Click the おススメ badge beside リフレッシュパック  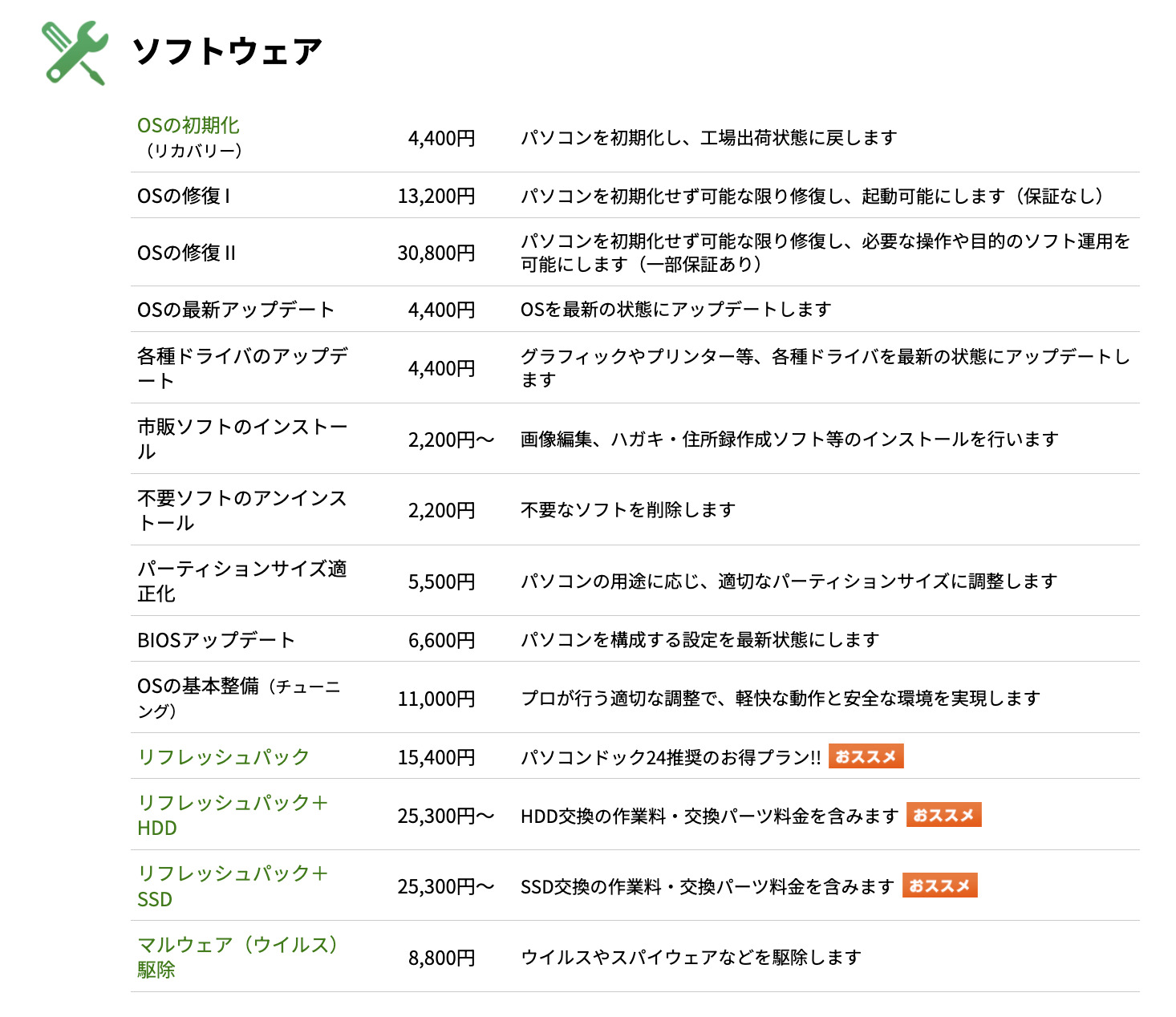866,756
